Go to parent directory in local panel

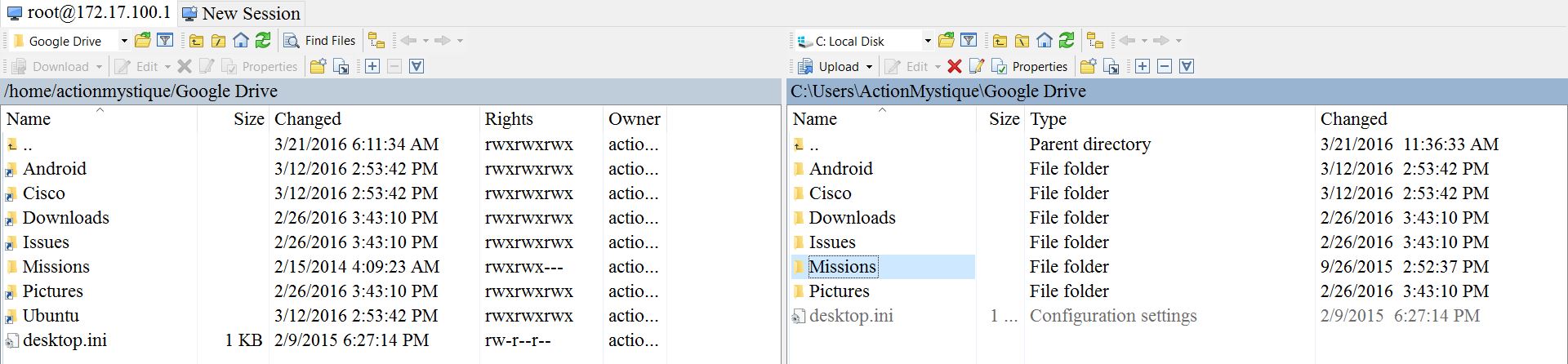[x=1000, y=40]
